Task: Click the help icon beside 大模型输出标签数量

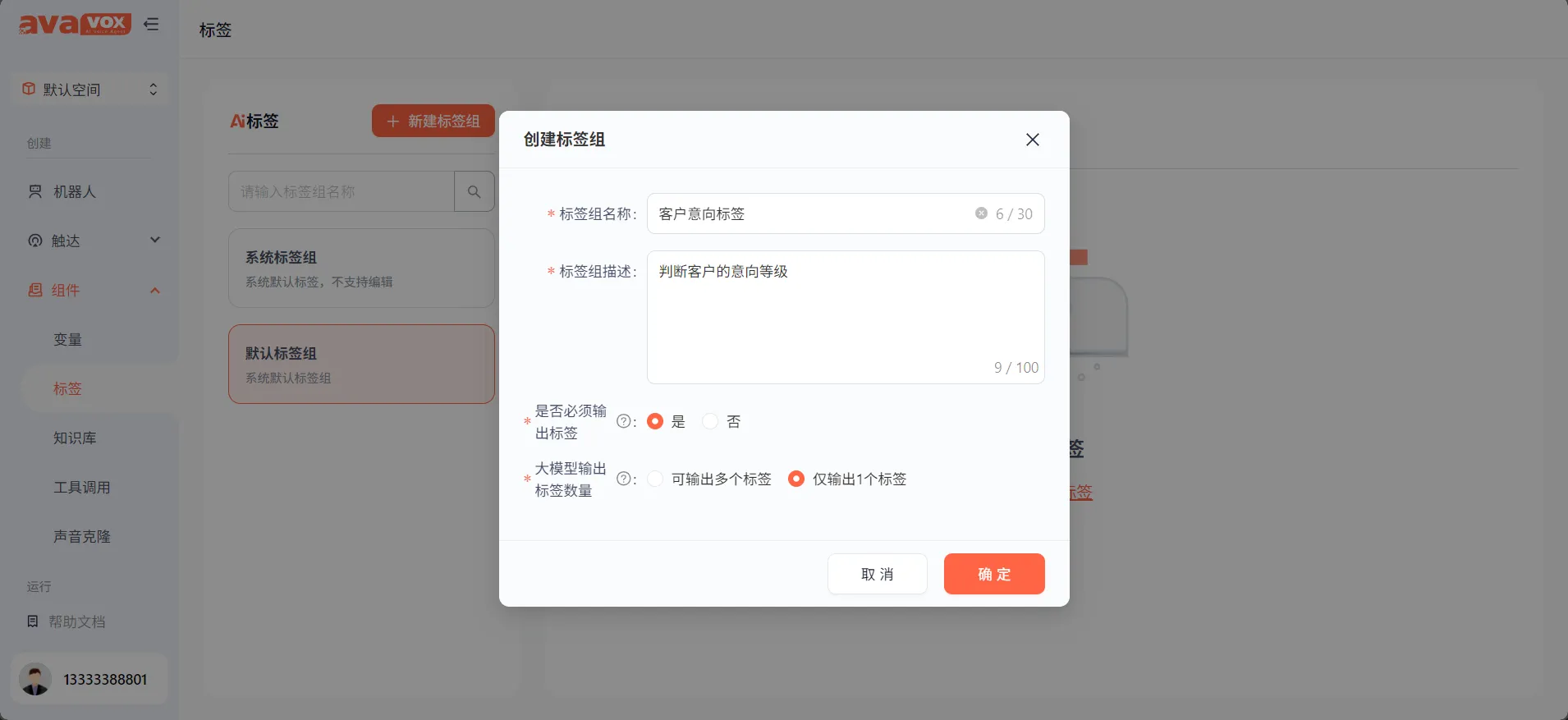Action: (x=624, y=479)
